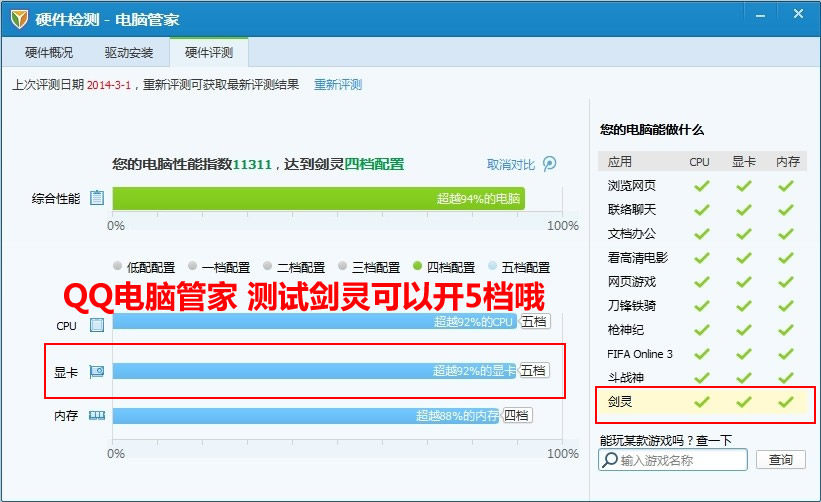Click the 显卡 blue performance bar
The width and height of the screenshot is (821, 502).
pyautogui.click(x=315, y=371)
